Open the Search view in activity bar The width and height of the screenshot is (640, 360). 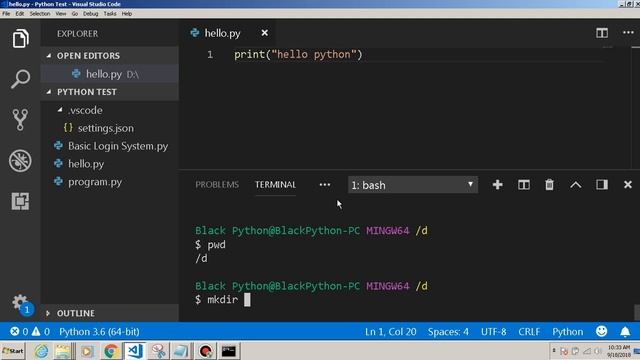click(x=20, y=79)
